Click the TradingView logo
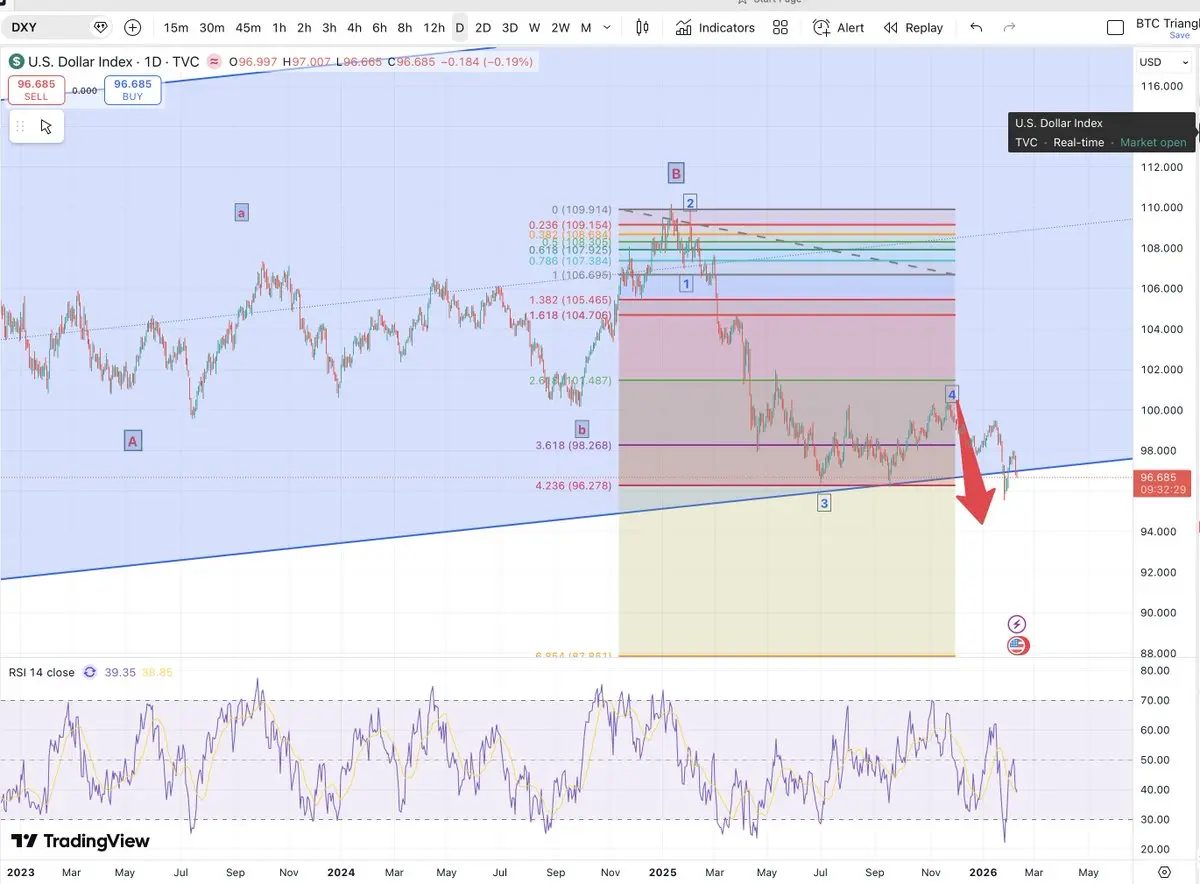Screen dimensions: 1200x884 80,841
